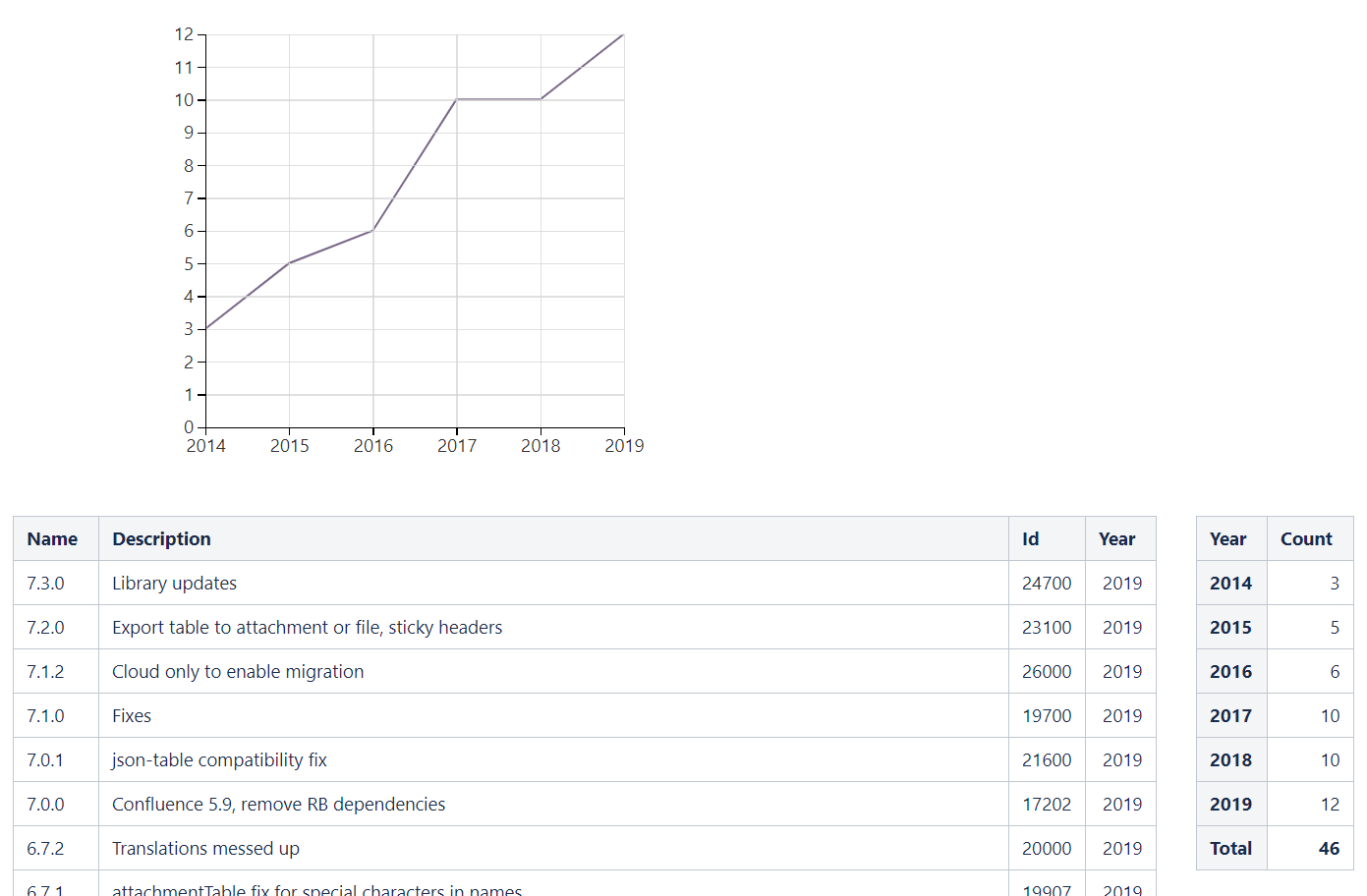Image resolution: width=1367 pixels, height=896 pixels.
Task: Click the Export table to attachment description
Action: [x=307, y=627]
